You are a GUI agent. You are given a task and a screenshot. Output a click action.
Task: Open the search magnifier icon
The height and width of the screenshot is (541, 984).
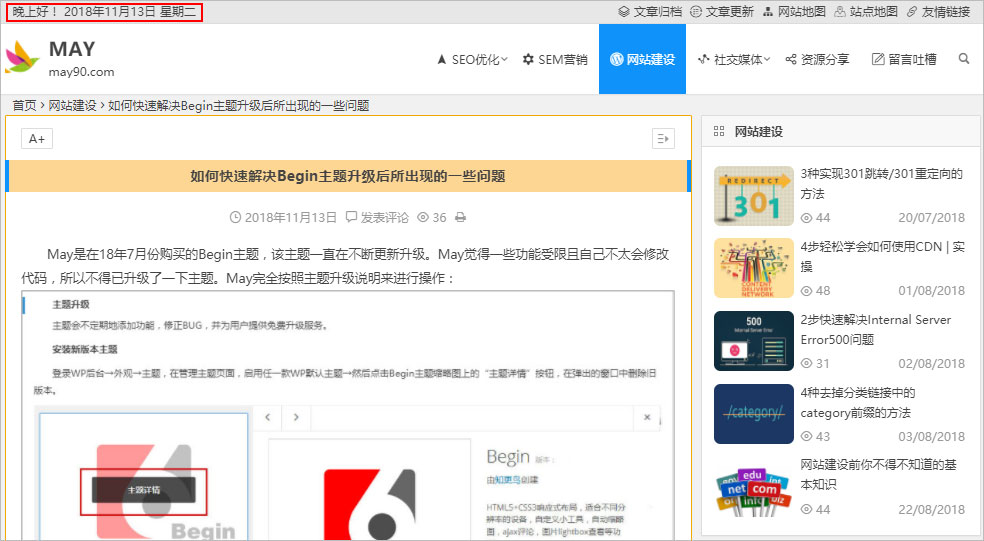click(964, 59)
